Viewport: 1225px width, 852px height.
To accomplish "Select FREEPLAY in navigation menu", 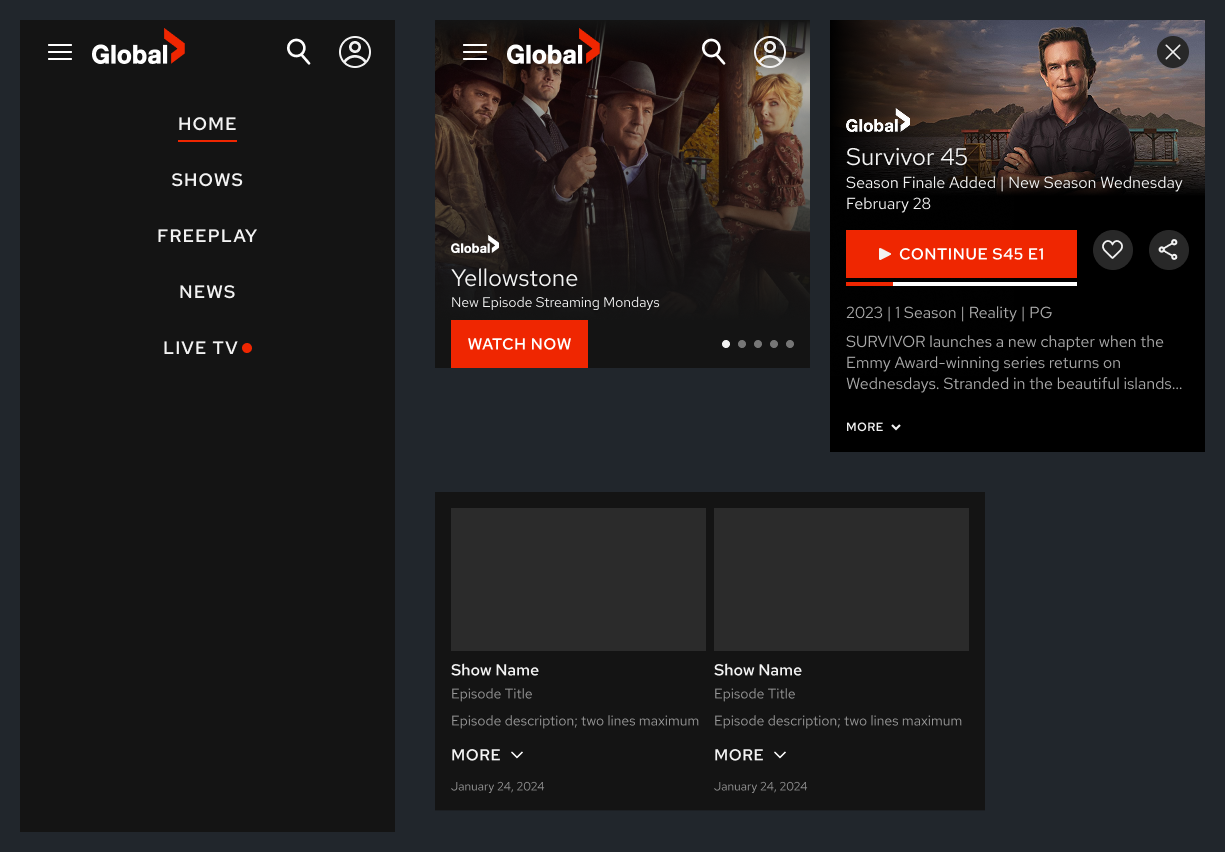I will (207, 236).
